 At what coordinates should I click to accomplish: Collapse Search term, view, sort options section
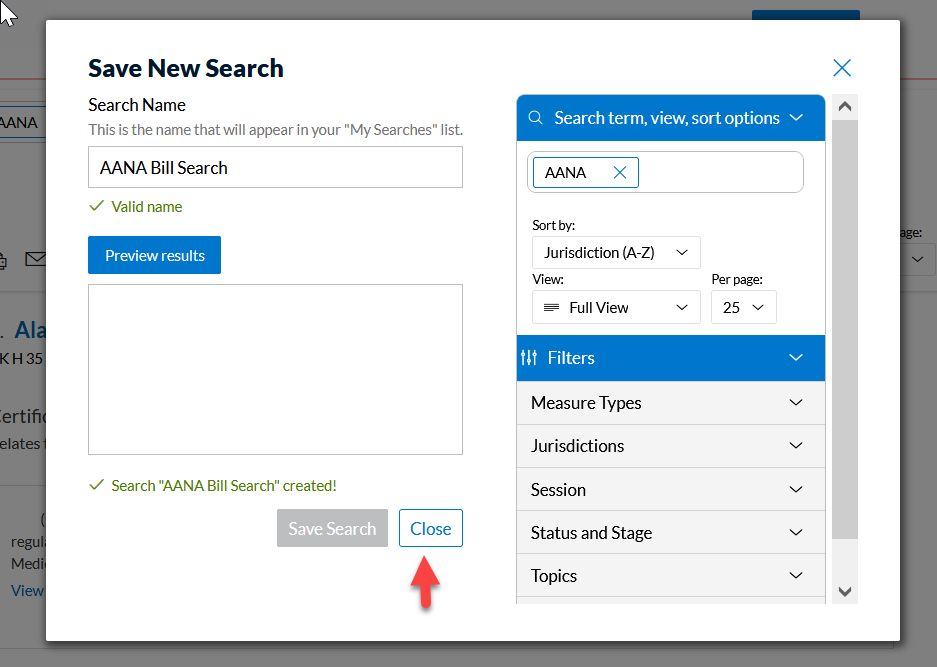796,118
